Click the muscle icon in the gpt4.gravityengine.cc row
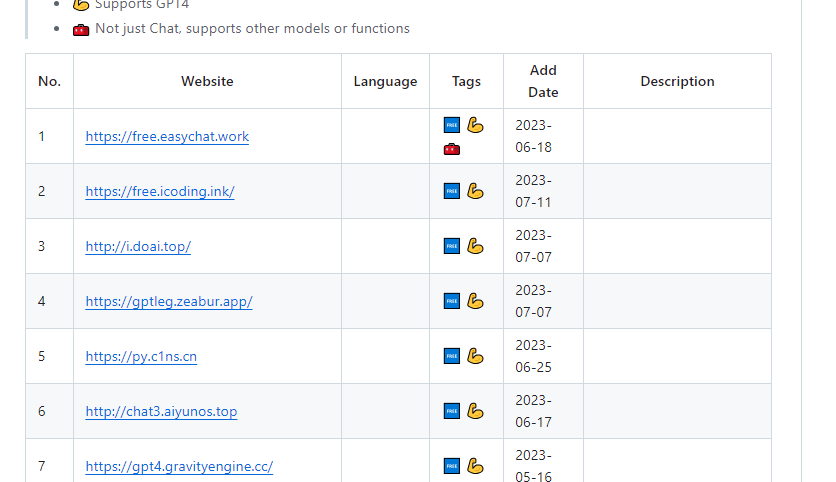 475,466
